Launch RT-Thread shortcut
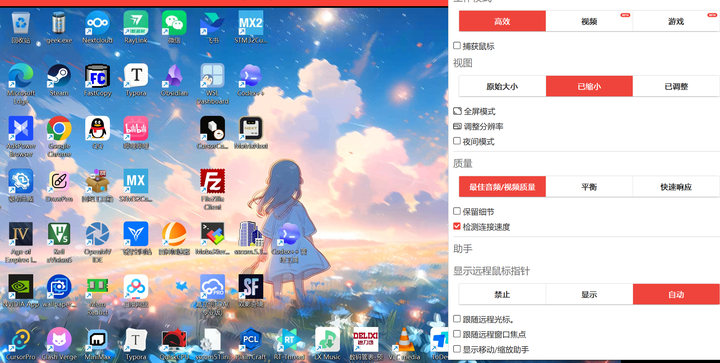The height and width of the screenshot is (363, 720). click(x=289, y=340)
